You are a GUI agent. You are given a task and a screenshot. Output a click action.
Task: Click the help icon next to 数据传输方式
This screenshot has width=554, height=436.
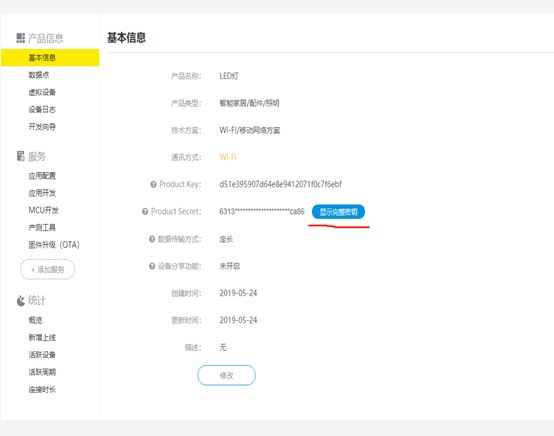click(152, 239)
